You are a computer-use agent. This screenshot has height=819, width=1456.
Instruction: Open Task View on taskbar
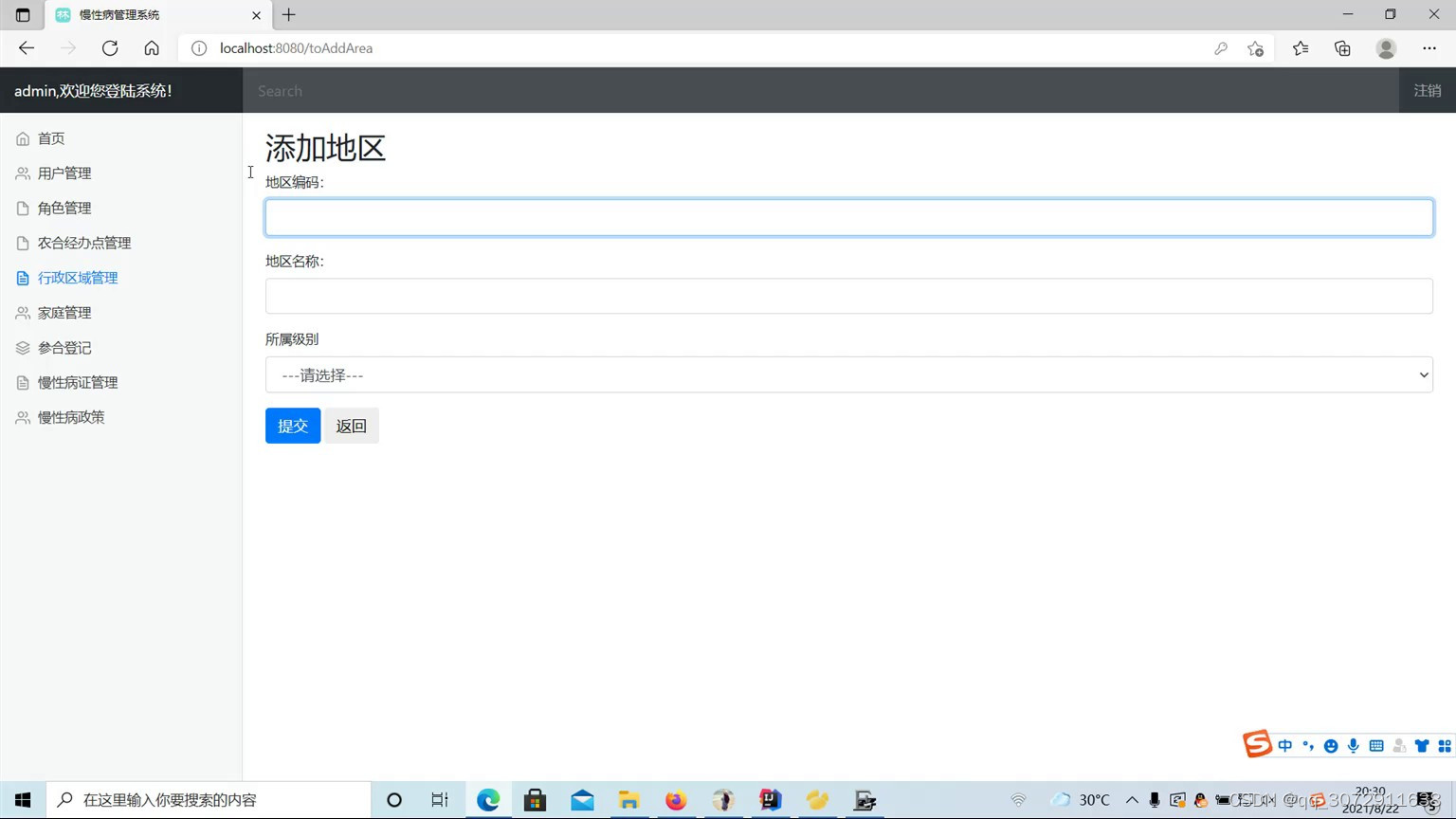click(x=440, y=800)
